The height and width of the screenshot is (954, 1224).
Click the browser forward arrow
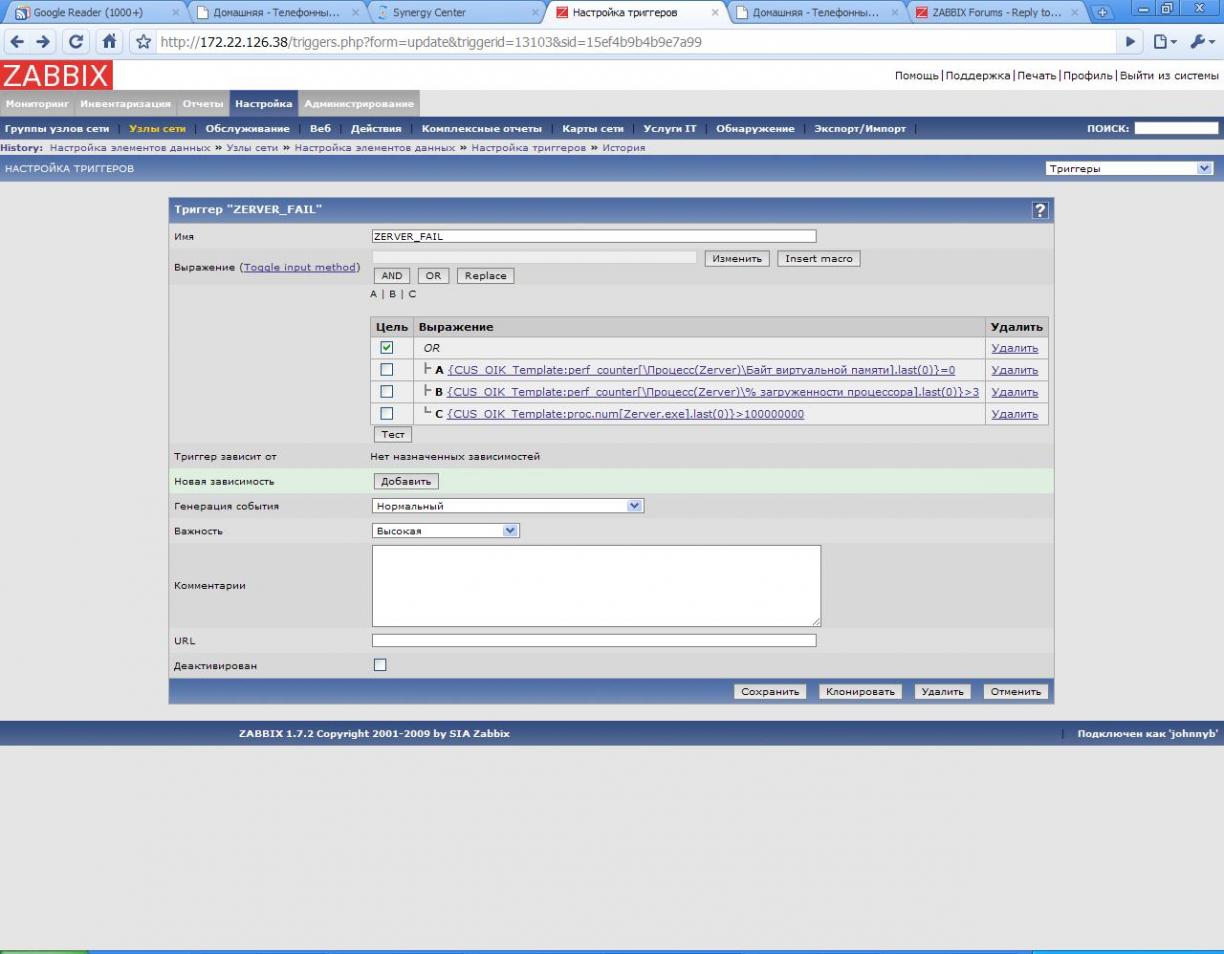pyautogui.click(x=43, y=42)
